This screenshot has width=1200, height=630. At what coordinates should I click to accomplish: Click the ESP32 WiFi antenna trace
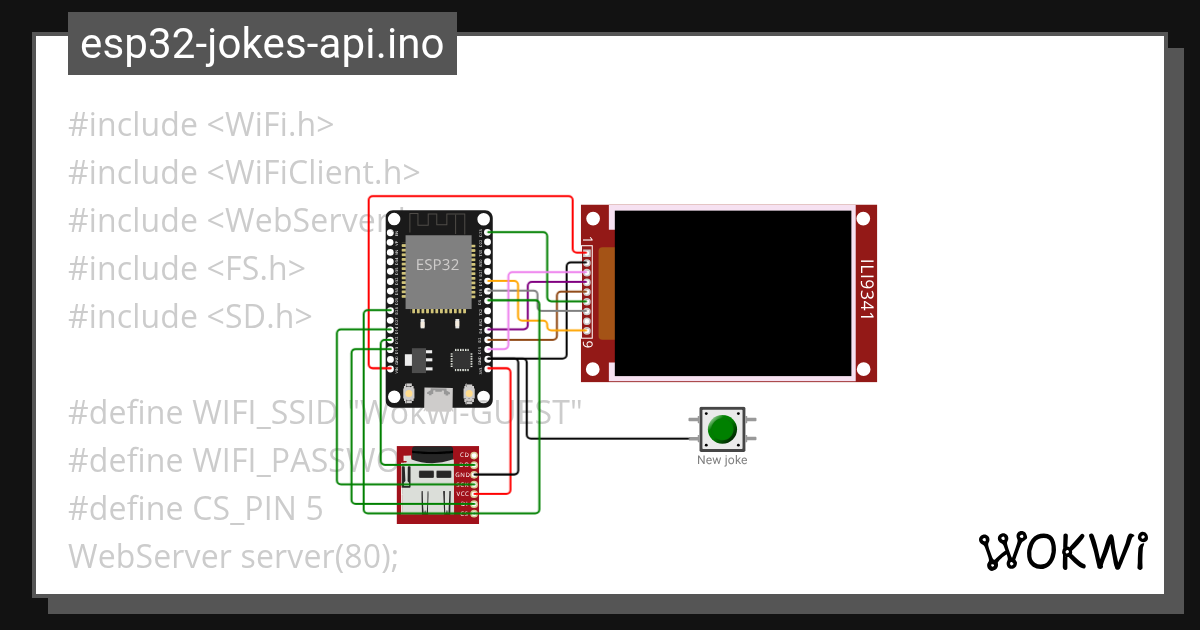coord(438,221)
